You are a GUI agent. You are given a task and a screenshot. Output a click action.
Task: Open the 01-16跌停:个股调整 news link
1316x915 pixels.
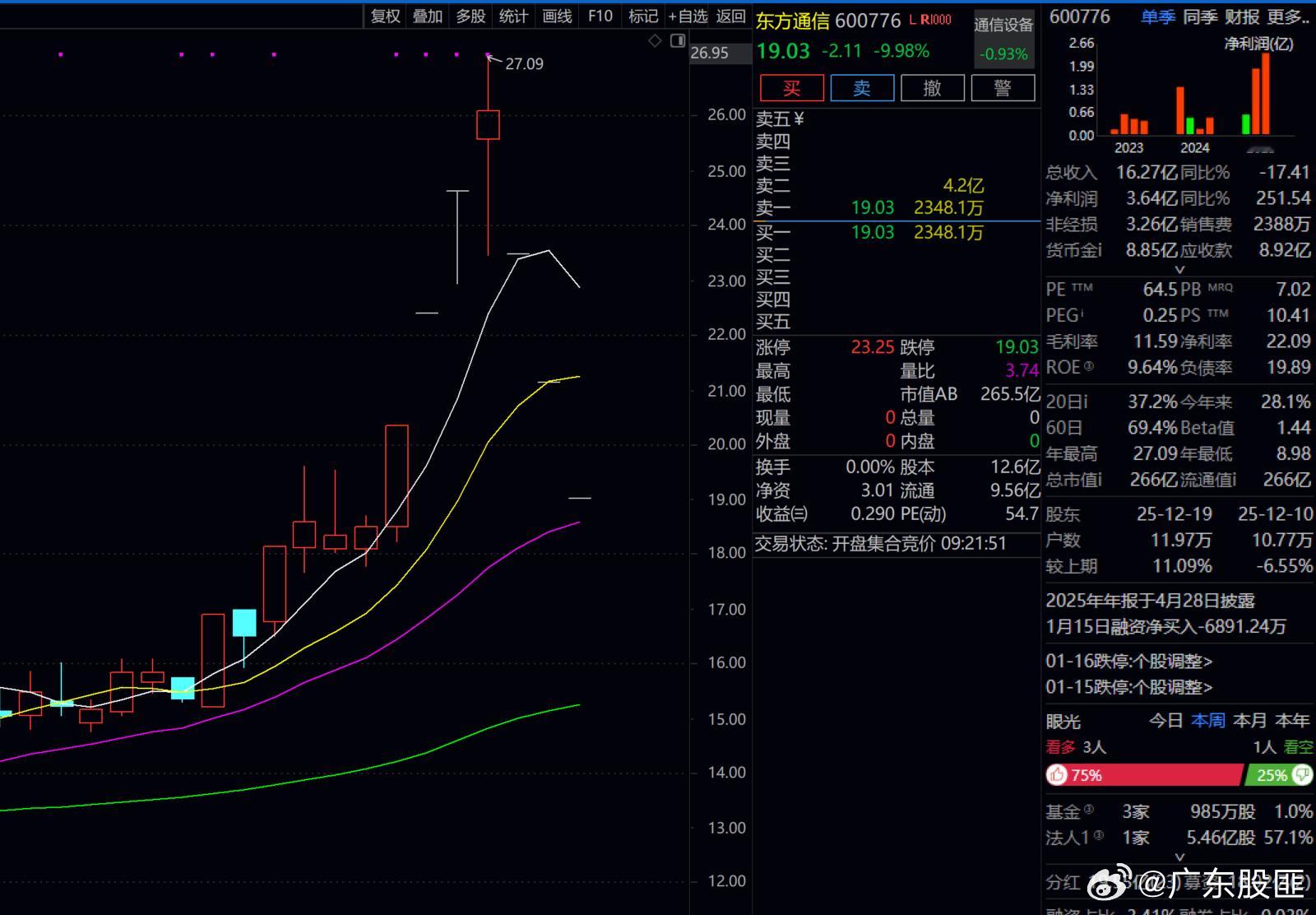coord(1129,661)
